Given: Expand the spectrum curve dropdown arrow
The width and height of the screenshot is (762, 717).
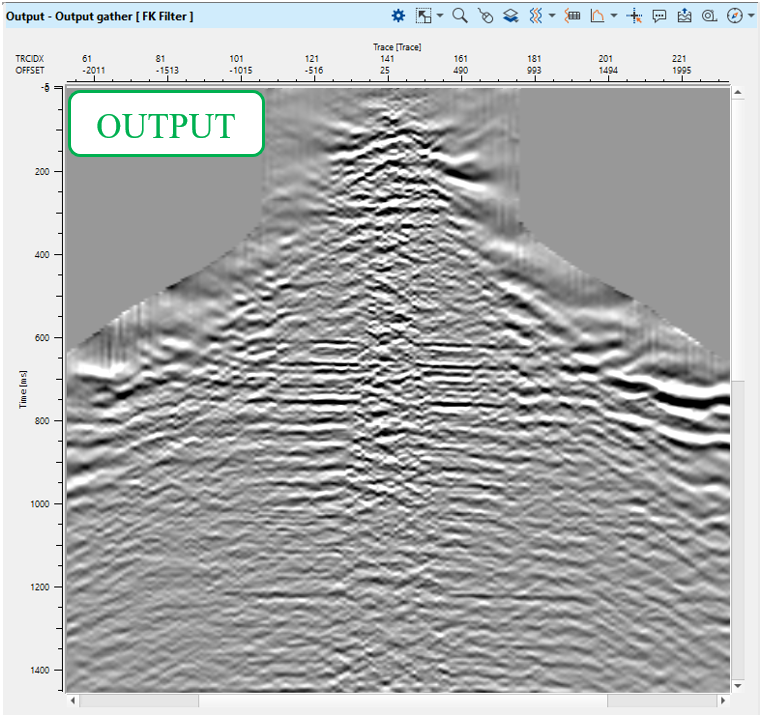Looking at the screenshot, I should coord(613,16).
